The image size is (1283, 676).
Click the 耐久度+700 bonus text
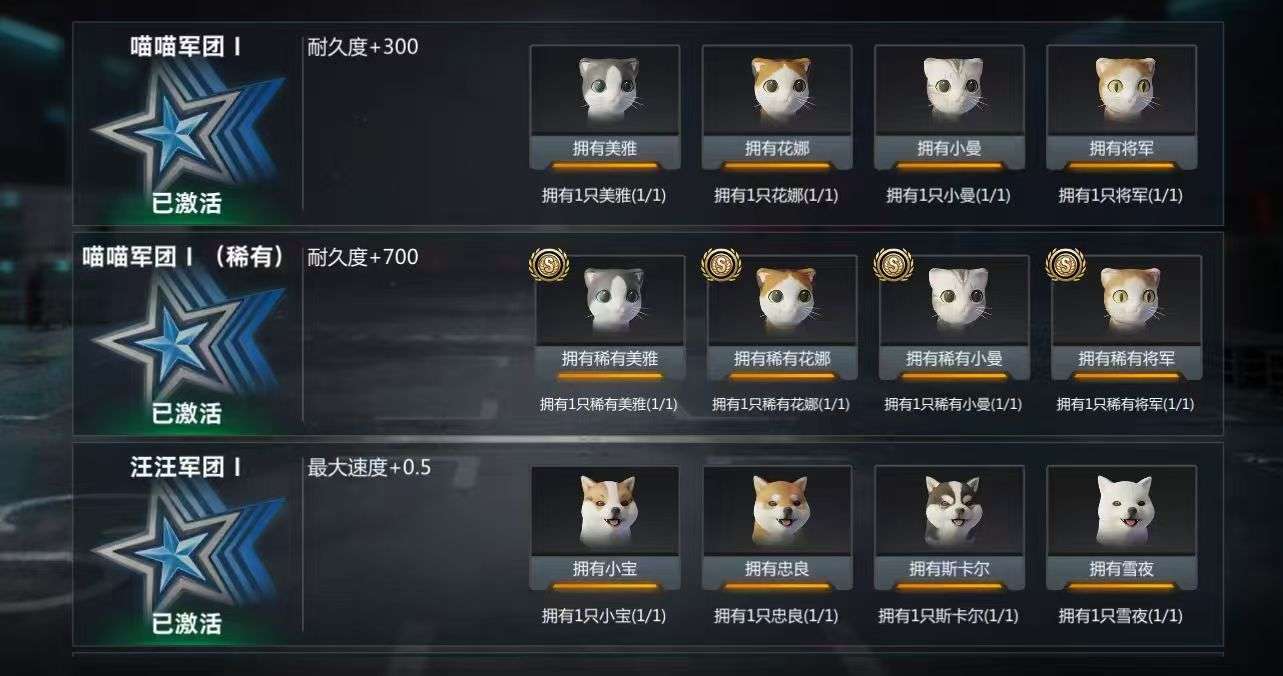click(x=363, y=257)
